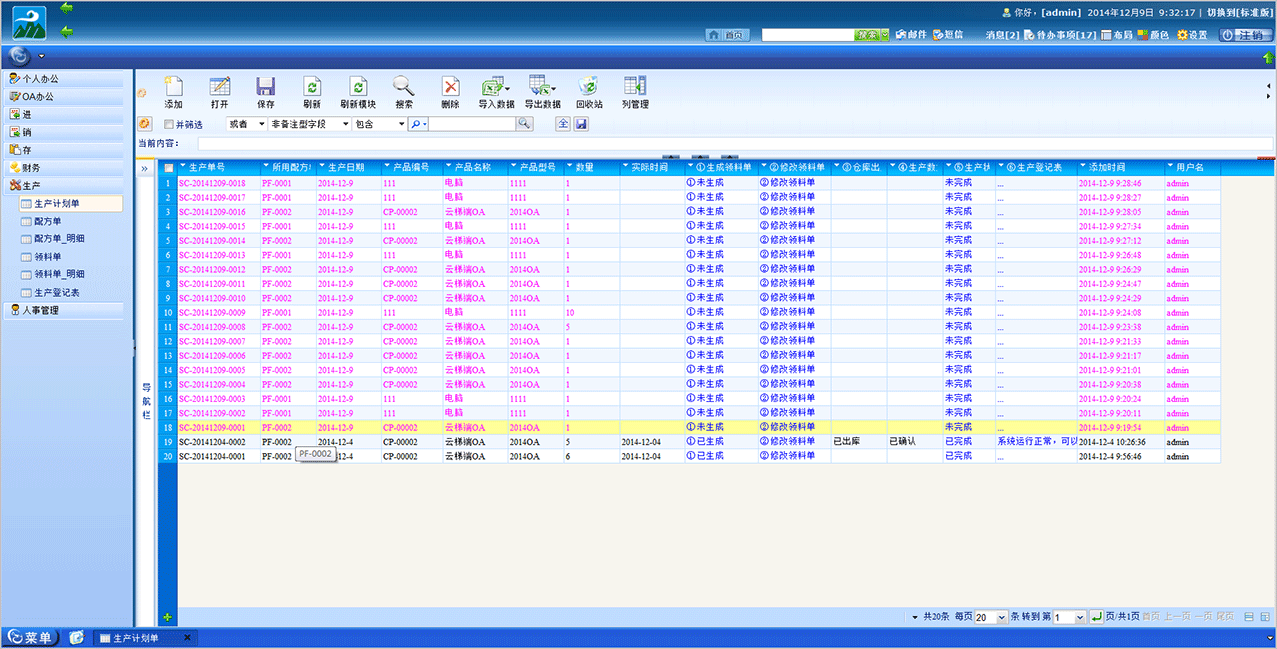Toggle the 并筛选 checkbox
Image resolution: width=1277 pixels, height=649 pixels.
[x=169, y=125]
